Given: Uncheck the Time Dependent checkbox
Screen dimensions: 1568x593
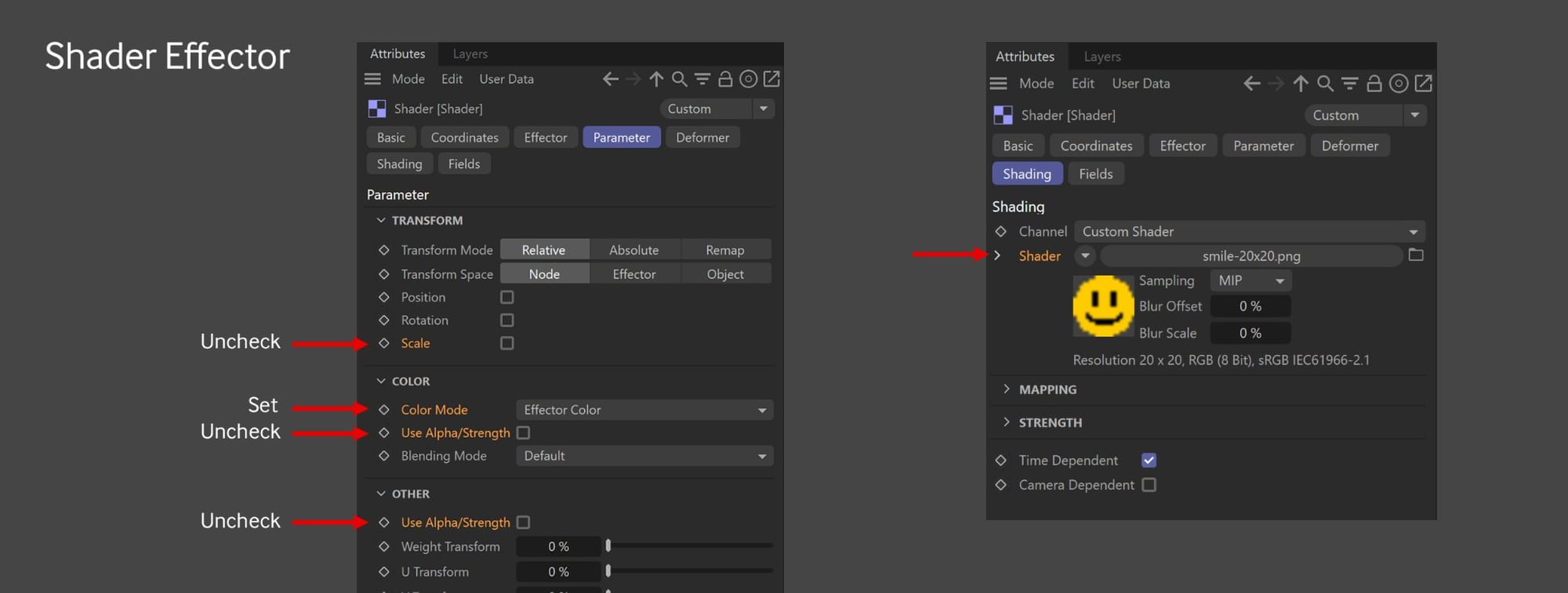Looking at the screenshot, I should point(1149,461).
